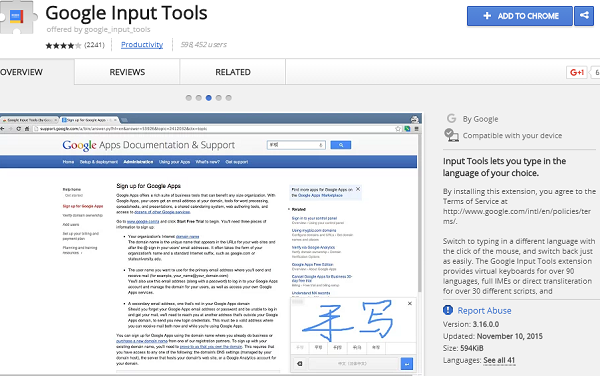
Task: Click the Google Input Tools extension icon
Action: tap(17, 17)
